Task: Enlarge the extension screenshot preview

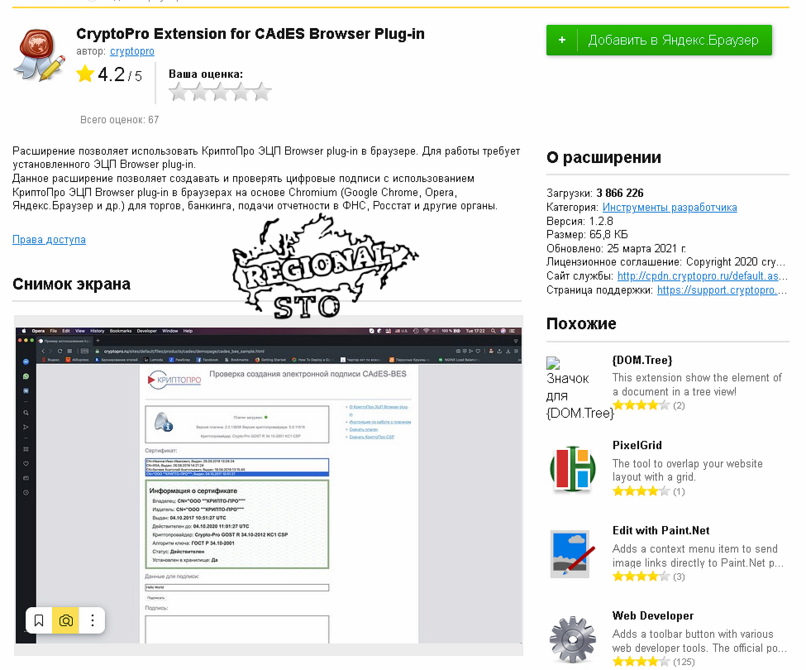Action: coord(268,485)
